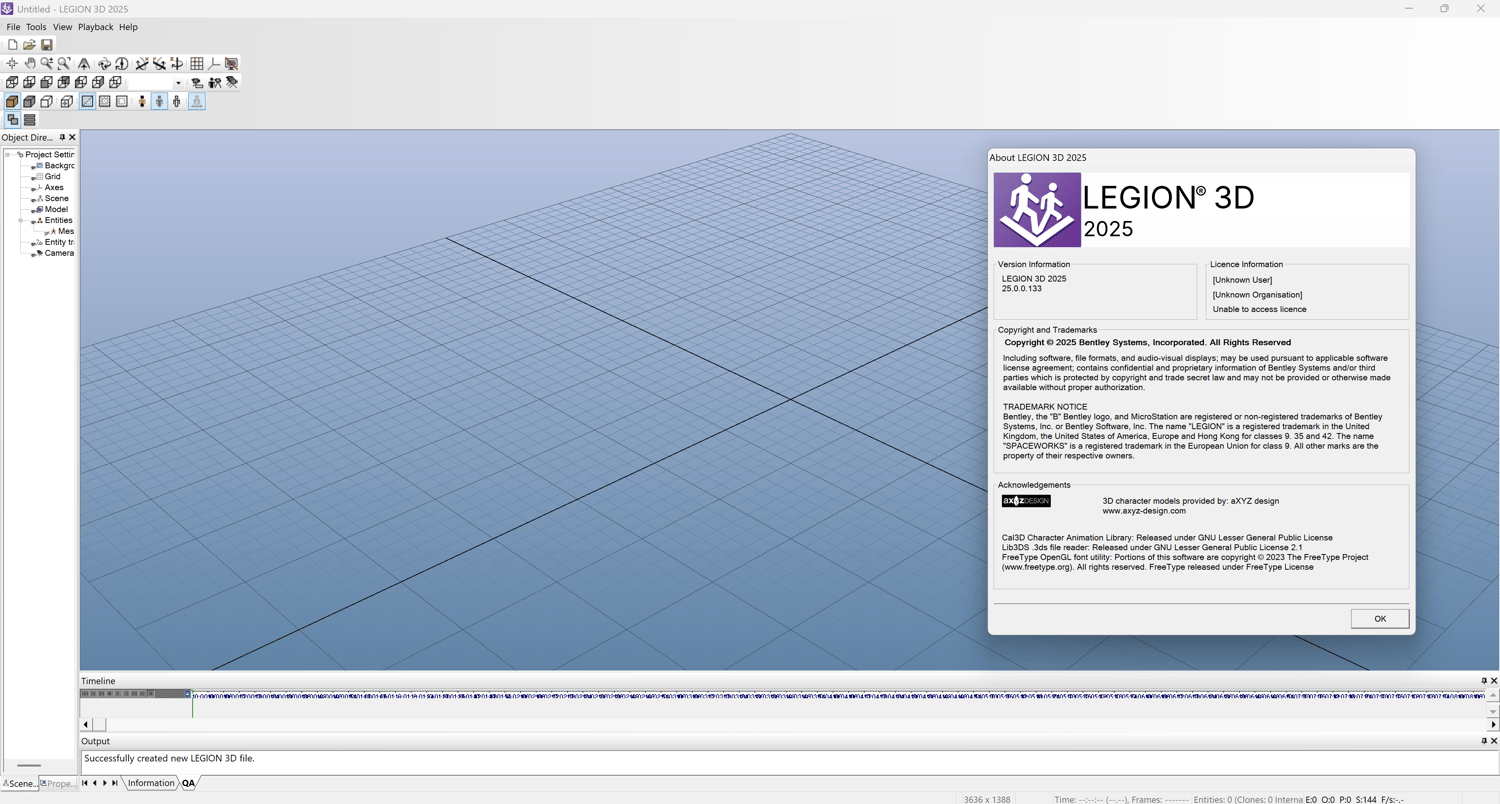Screen dimensions: 1500x804
Task: Open the Tools menu
Action: click(x=36, y=27)
